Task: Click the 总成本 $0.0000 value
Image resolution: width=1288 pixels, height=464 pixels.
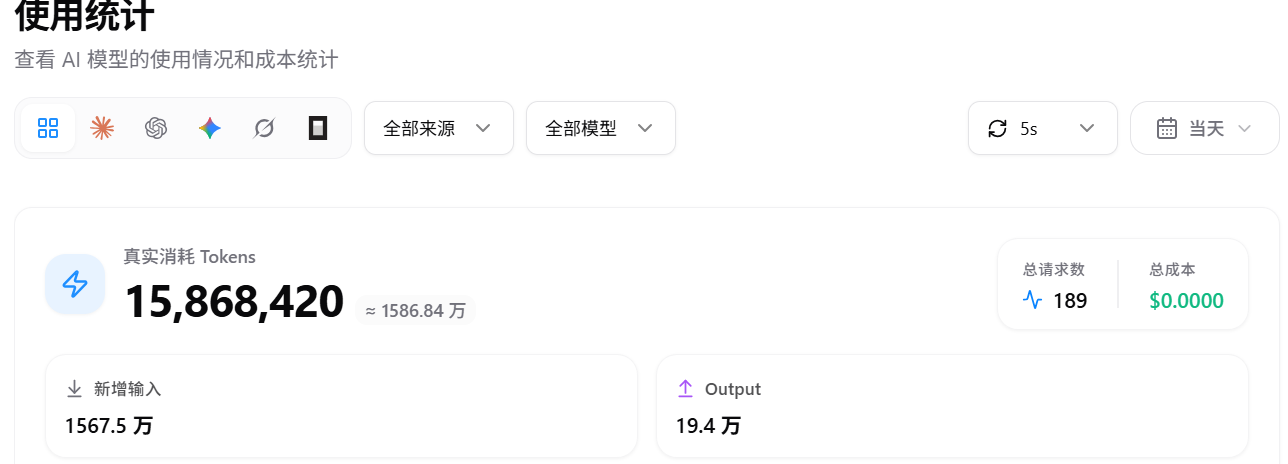Action: click(x=1186, y=301)
